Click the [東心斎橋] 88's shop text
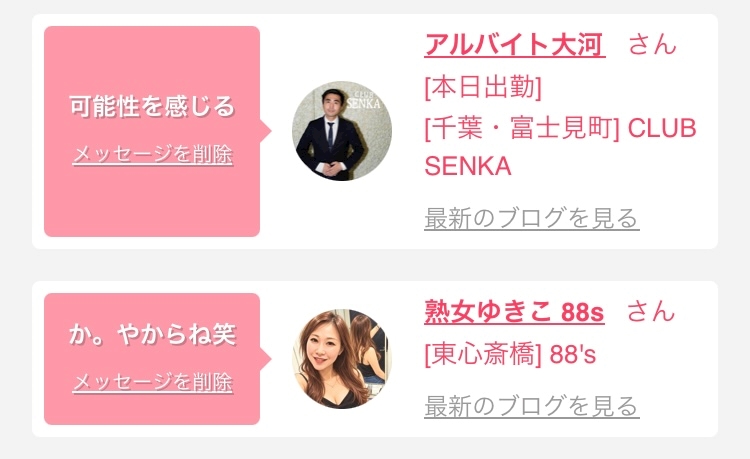This screenshot has width=750, height=459. click(510, 355)
